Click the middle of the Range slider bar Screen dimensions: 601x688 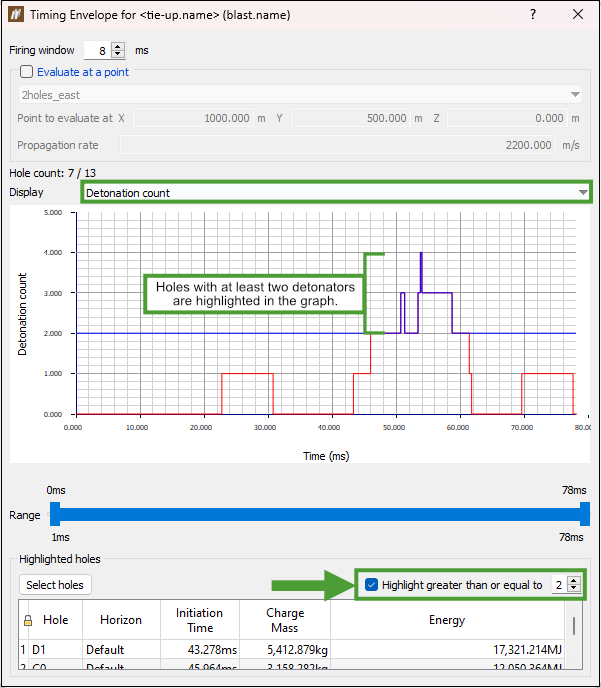coord(320,514)
